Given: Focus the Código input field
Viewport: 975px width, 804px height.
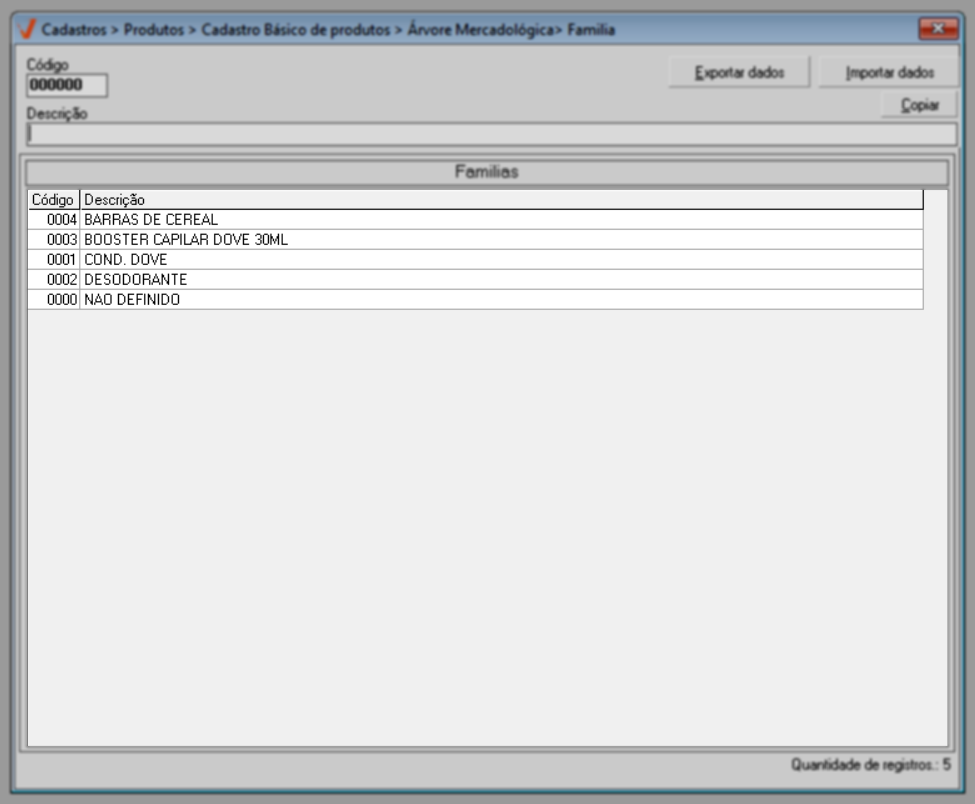Looking at the screenshot, I should click(x=67, y=85).
